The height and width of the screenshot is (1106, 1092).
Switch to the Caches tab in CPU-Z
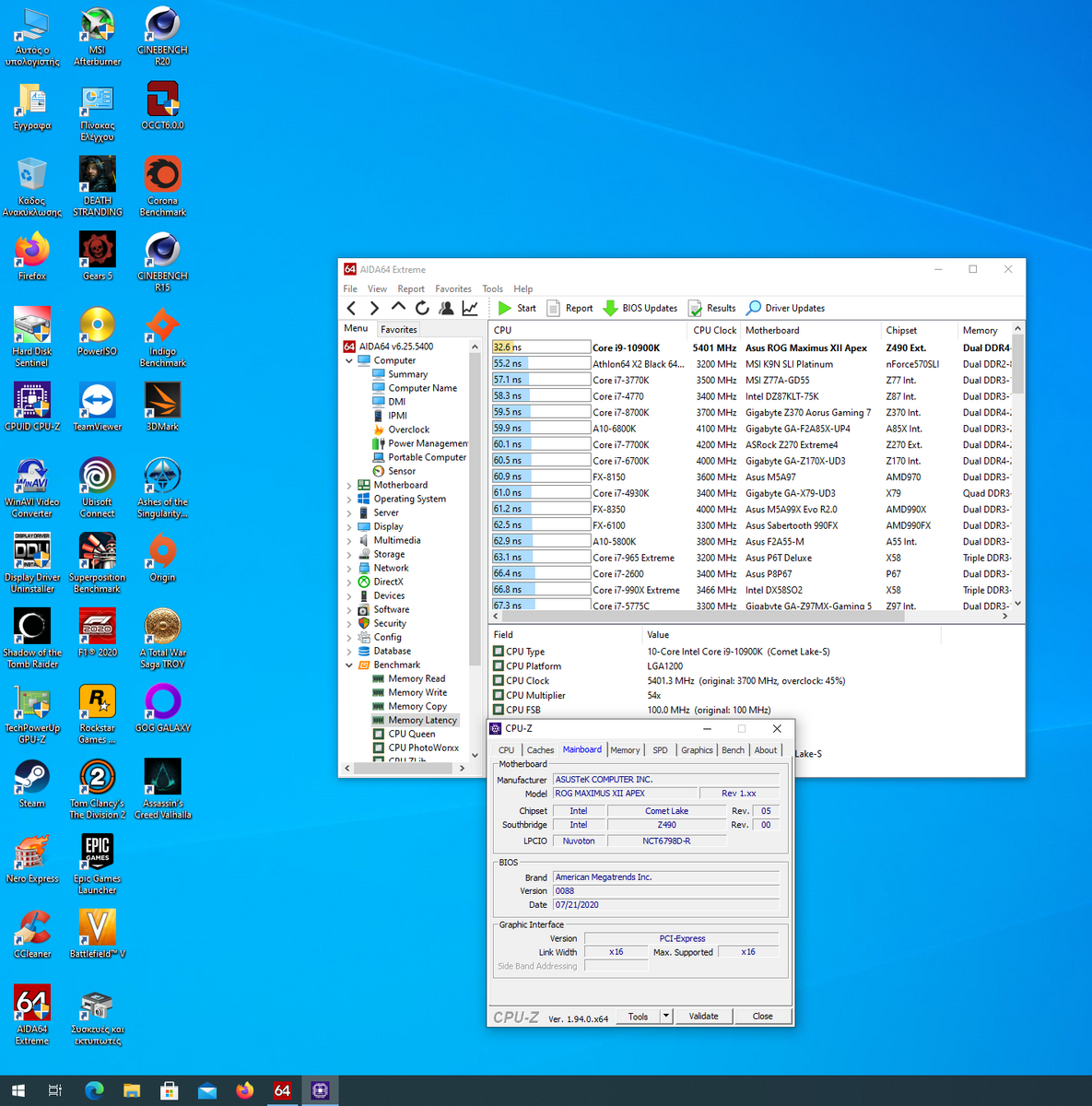[x=540, y=750]
